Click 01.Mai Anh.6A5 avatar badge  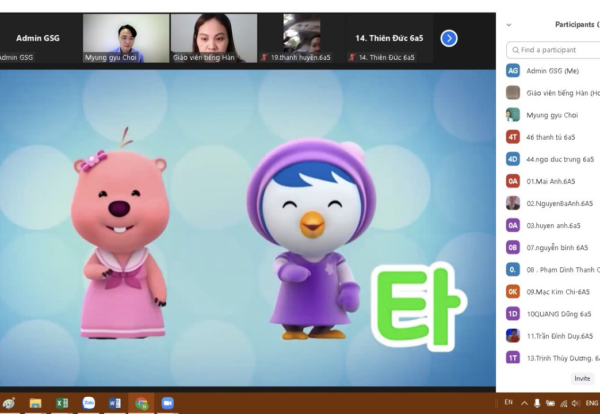512,181
